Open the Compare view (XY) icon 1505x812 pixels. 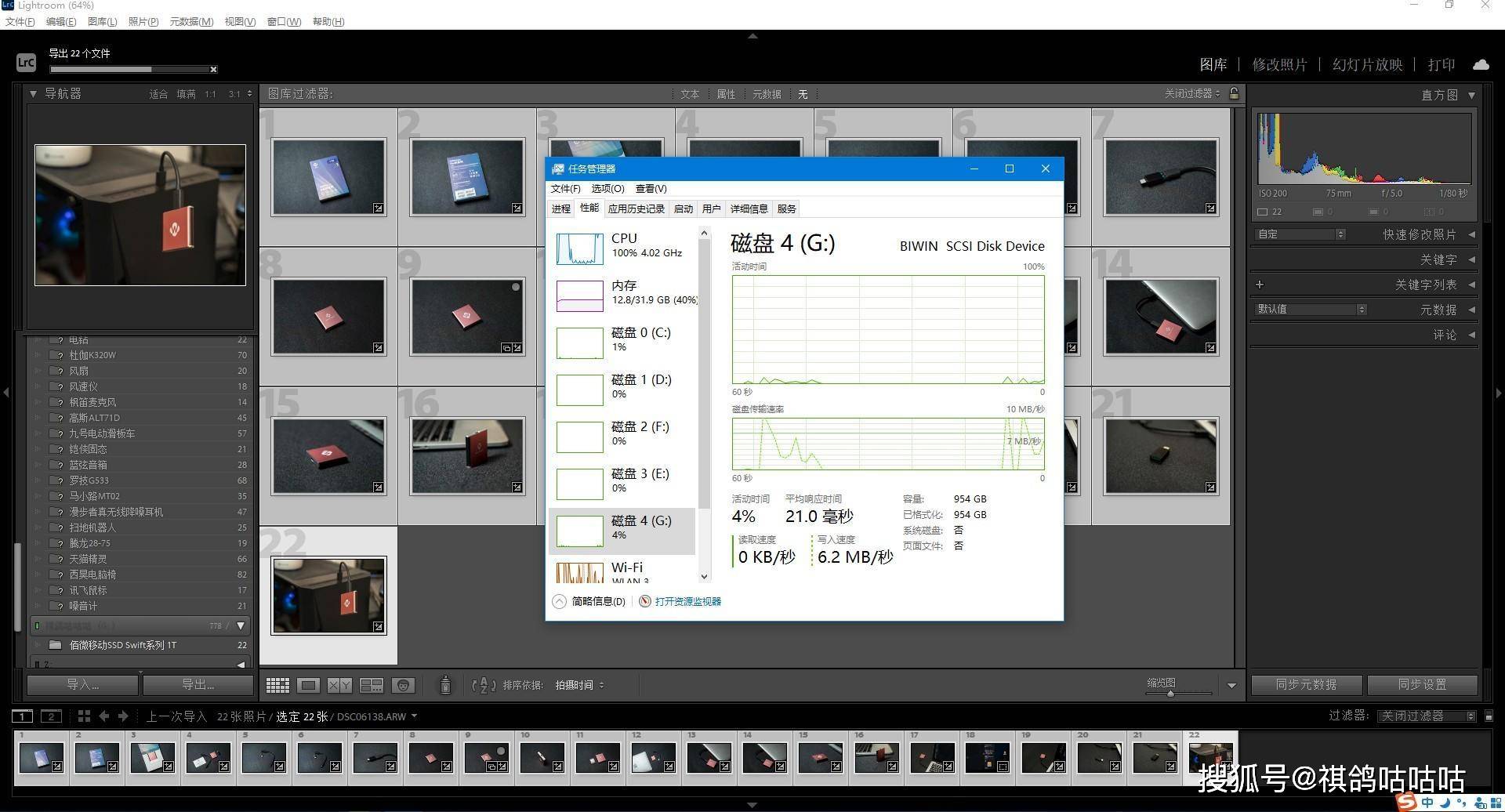(x=339, y=686)
